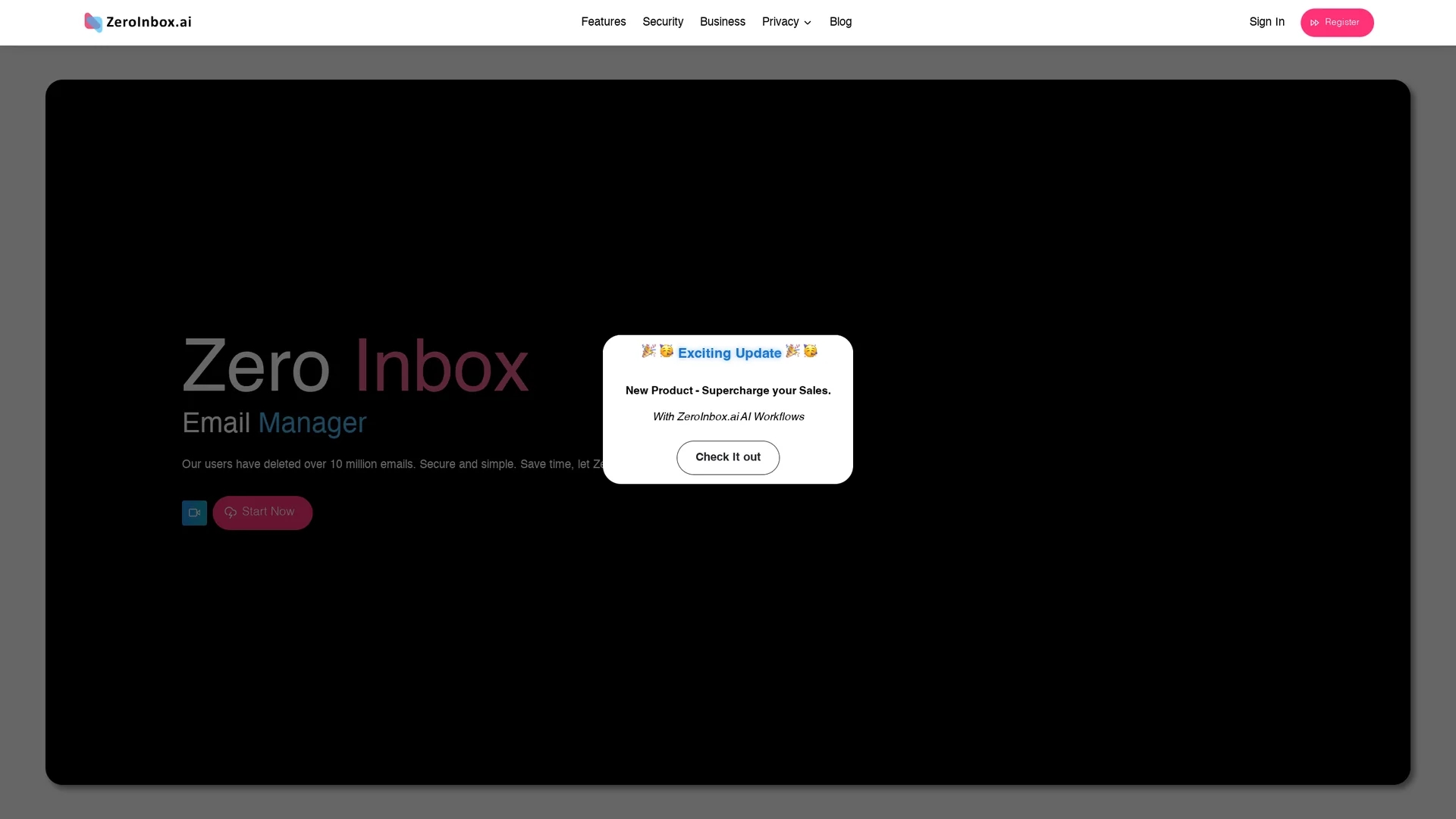Click the Check It out button
This screenshot has width=1456, height=819.
tap(728, 457)
